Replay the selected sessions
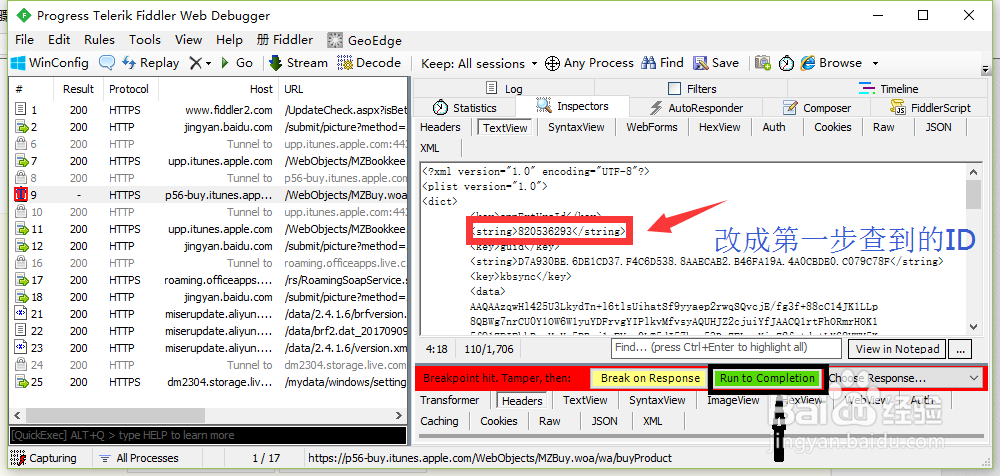The image size is (1000, 476). tap(151, 63)
